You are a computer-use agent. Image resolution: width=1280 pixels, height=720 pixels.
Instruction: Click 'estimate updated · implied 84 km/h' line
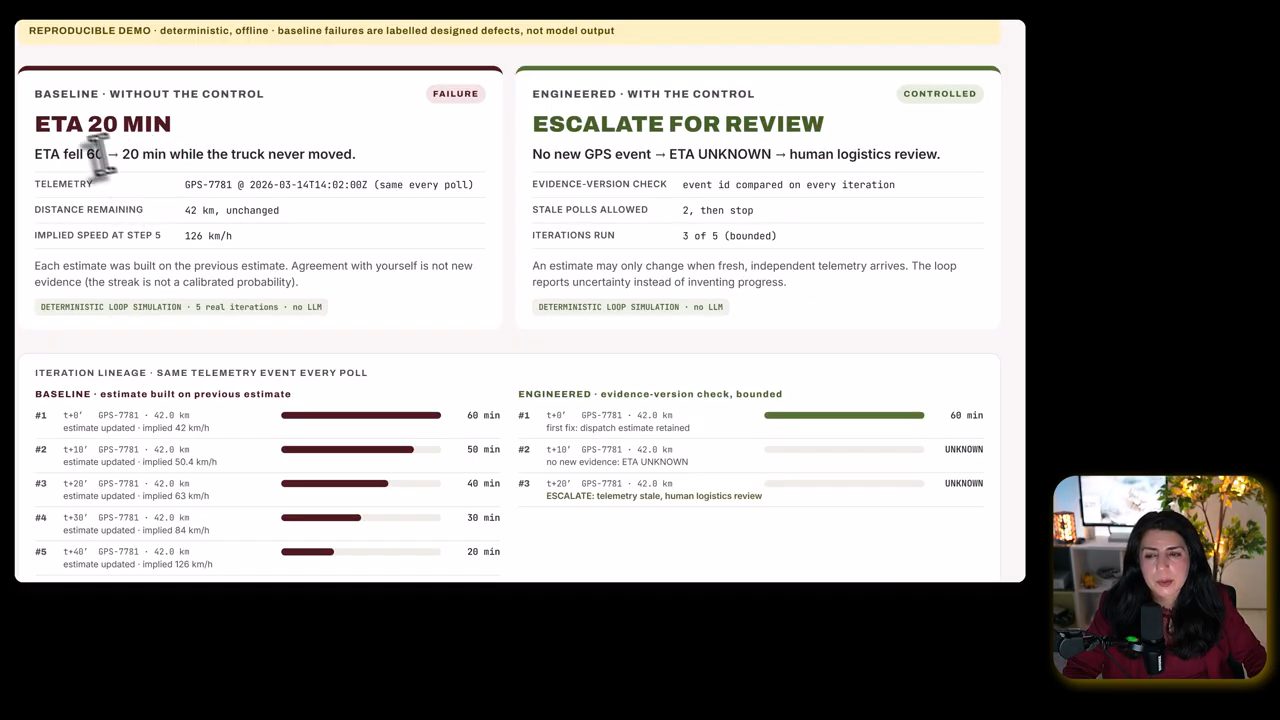click(136, 530)
